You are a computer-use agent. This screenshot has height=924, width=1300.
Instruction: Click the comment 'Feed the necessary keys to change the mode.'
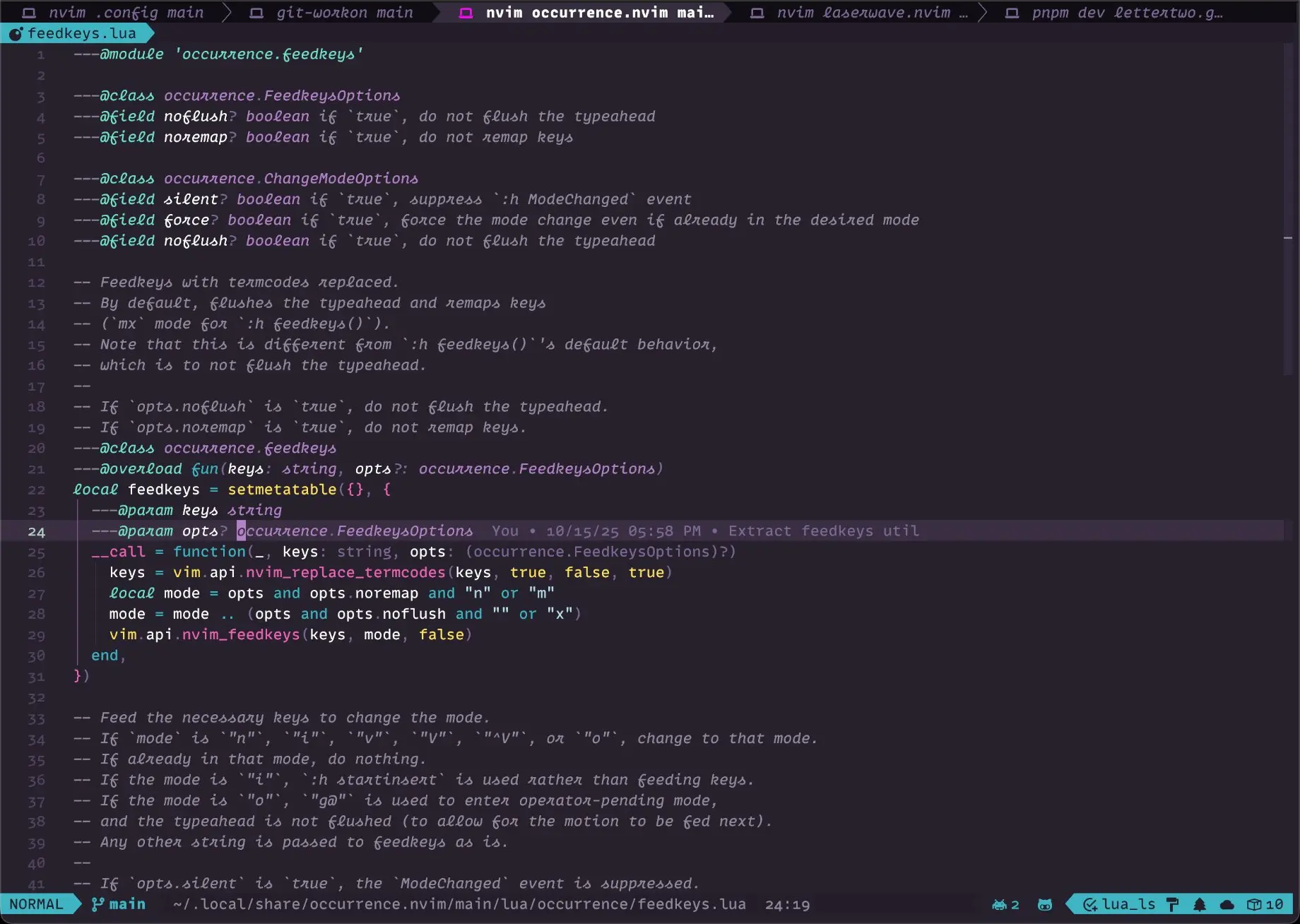tap(295, 718)
